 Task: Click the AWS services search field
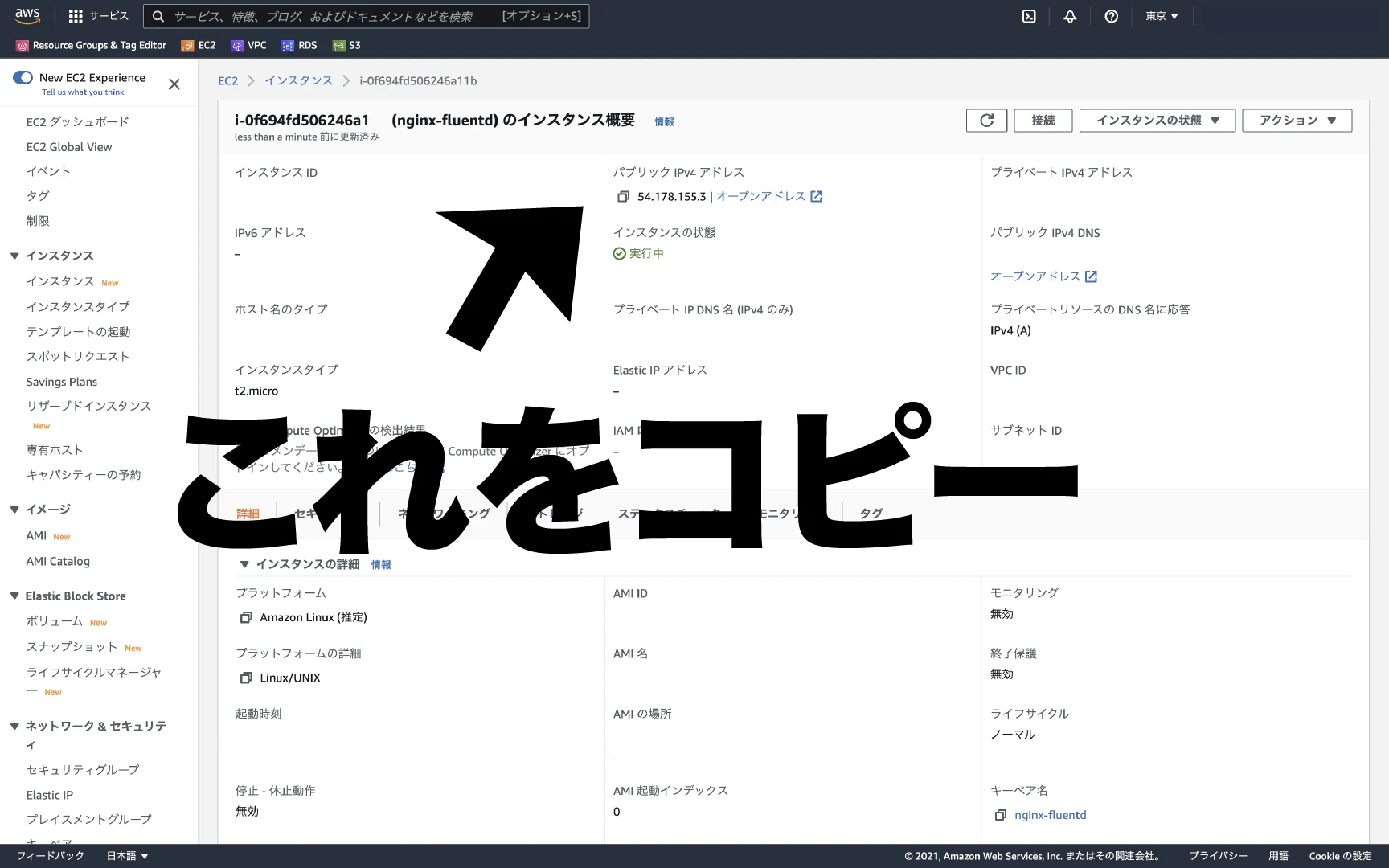[x=367, y=16]
